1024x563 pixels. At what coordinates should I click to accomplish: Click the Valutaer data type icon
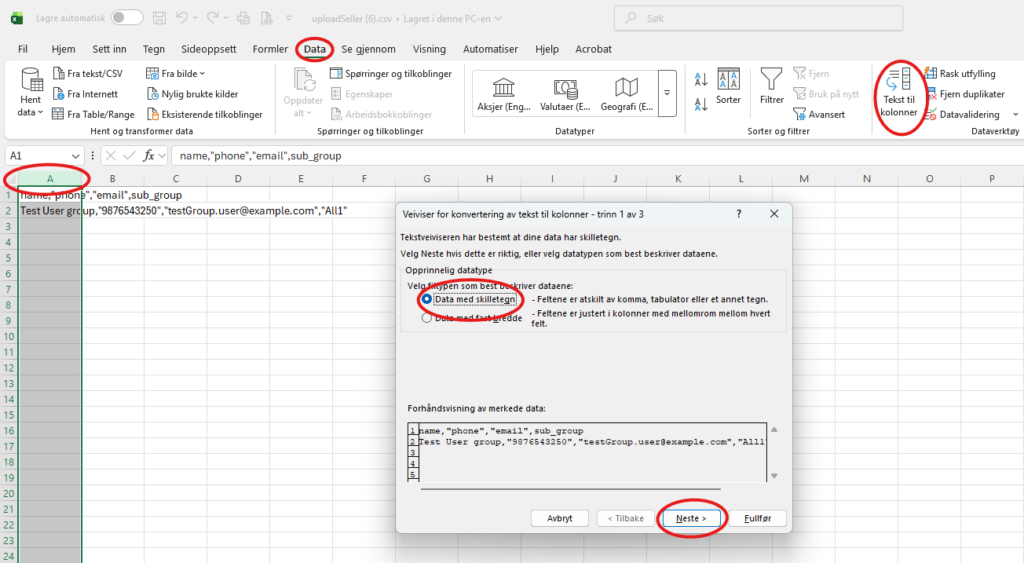point(565,87)
